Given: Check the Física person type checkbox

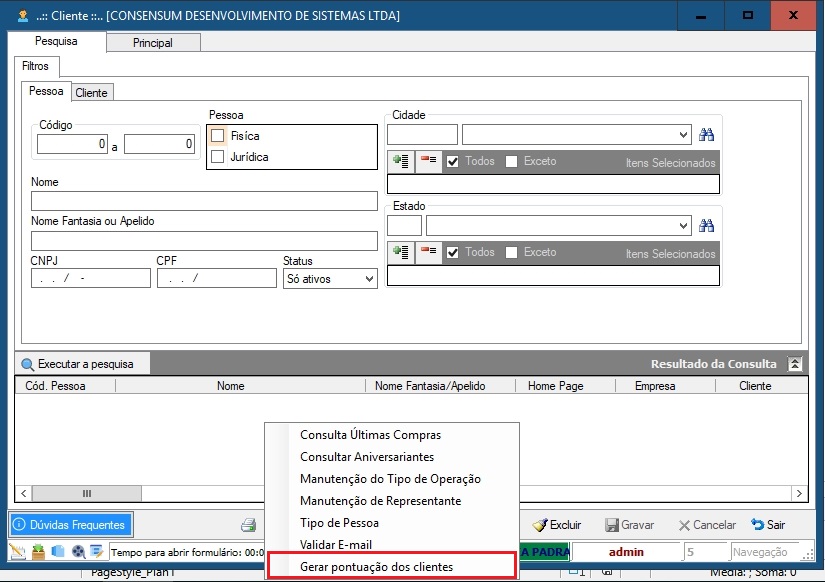Looking at the screenshot, I should click(x=218, y=136).
